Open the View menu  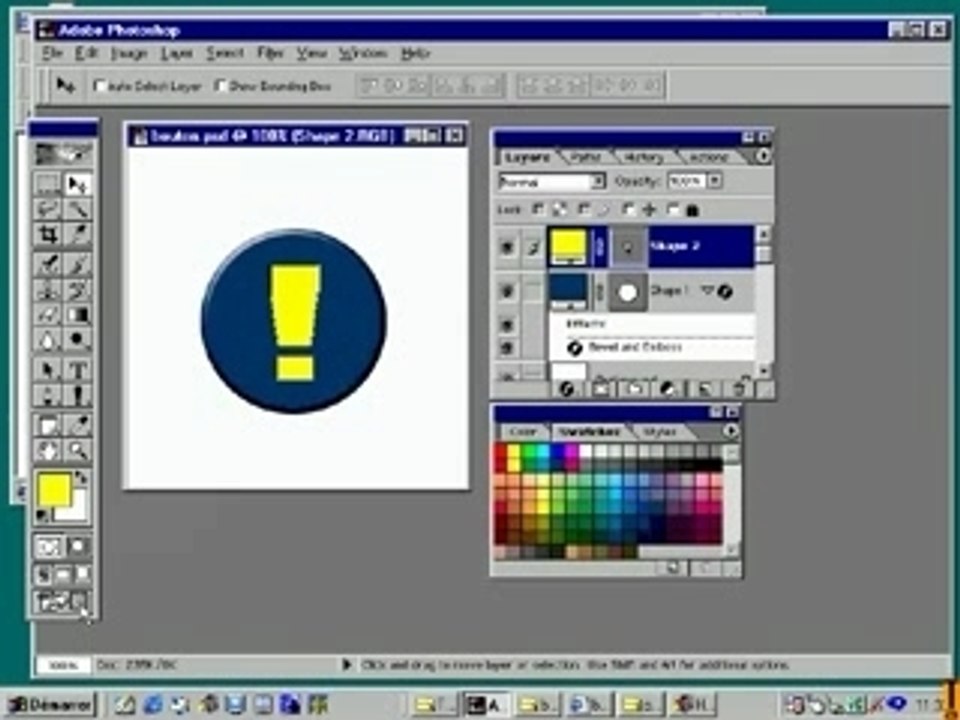pos(312,54)
